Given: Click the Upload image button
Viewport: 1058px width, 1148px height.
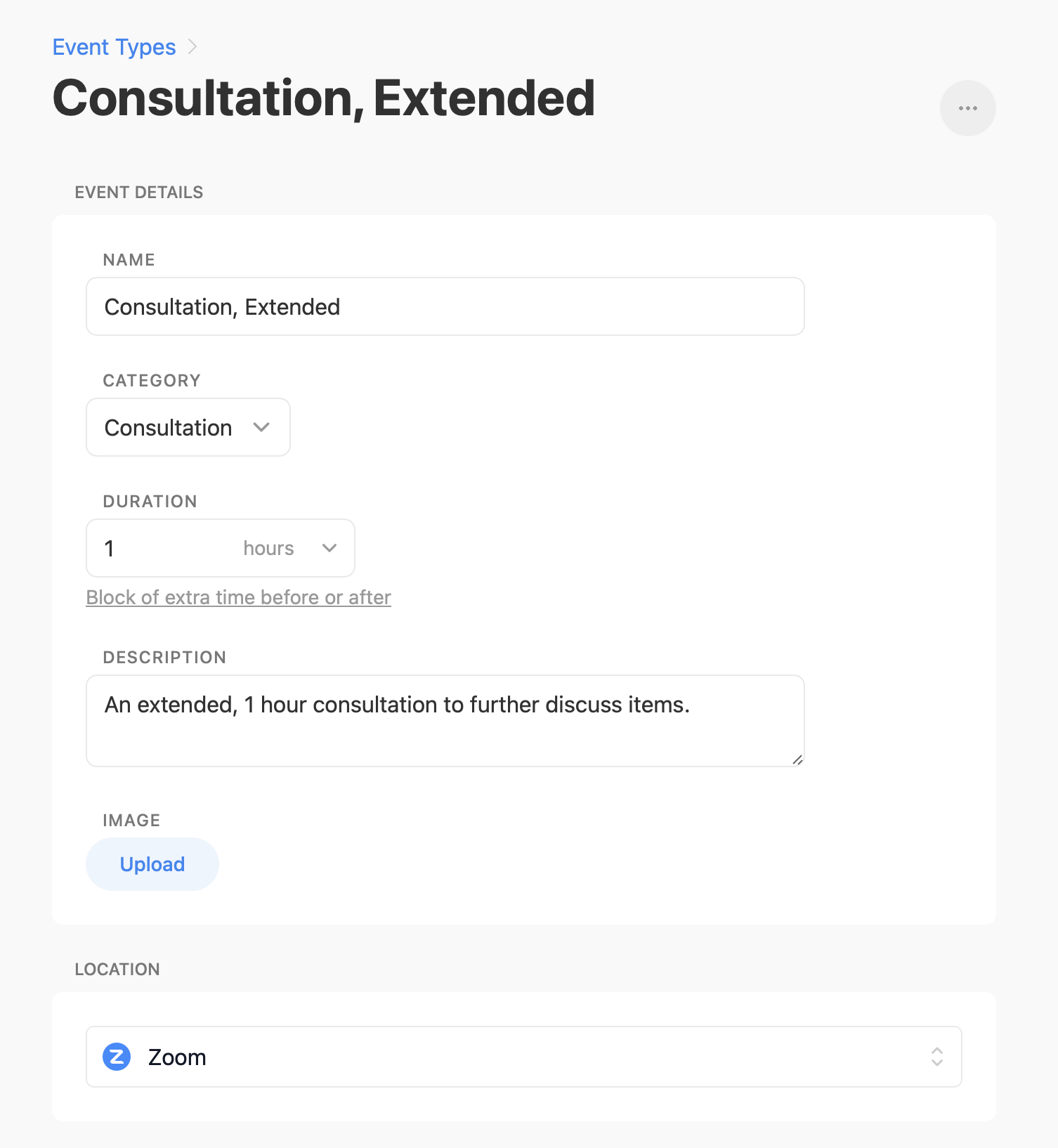Looking at the screenshot, I should click(x=152, y=864).
